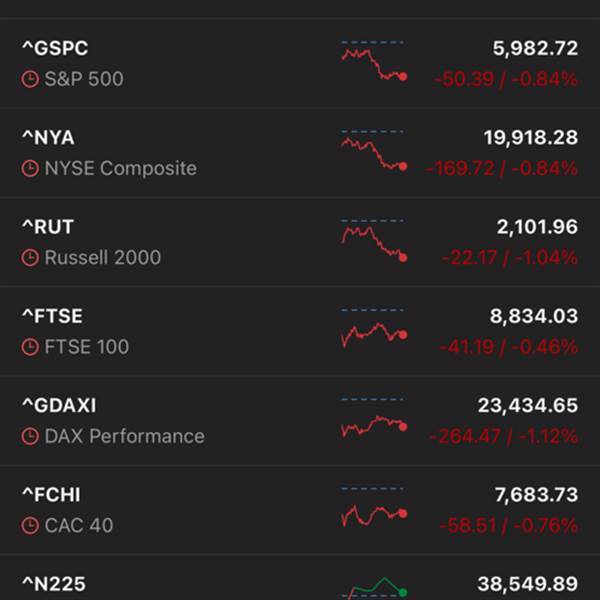The height and width of the screenshot is (600, 600).
Task: Tap the CAC 40 price 7,683.73
Action: (536, 495)
